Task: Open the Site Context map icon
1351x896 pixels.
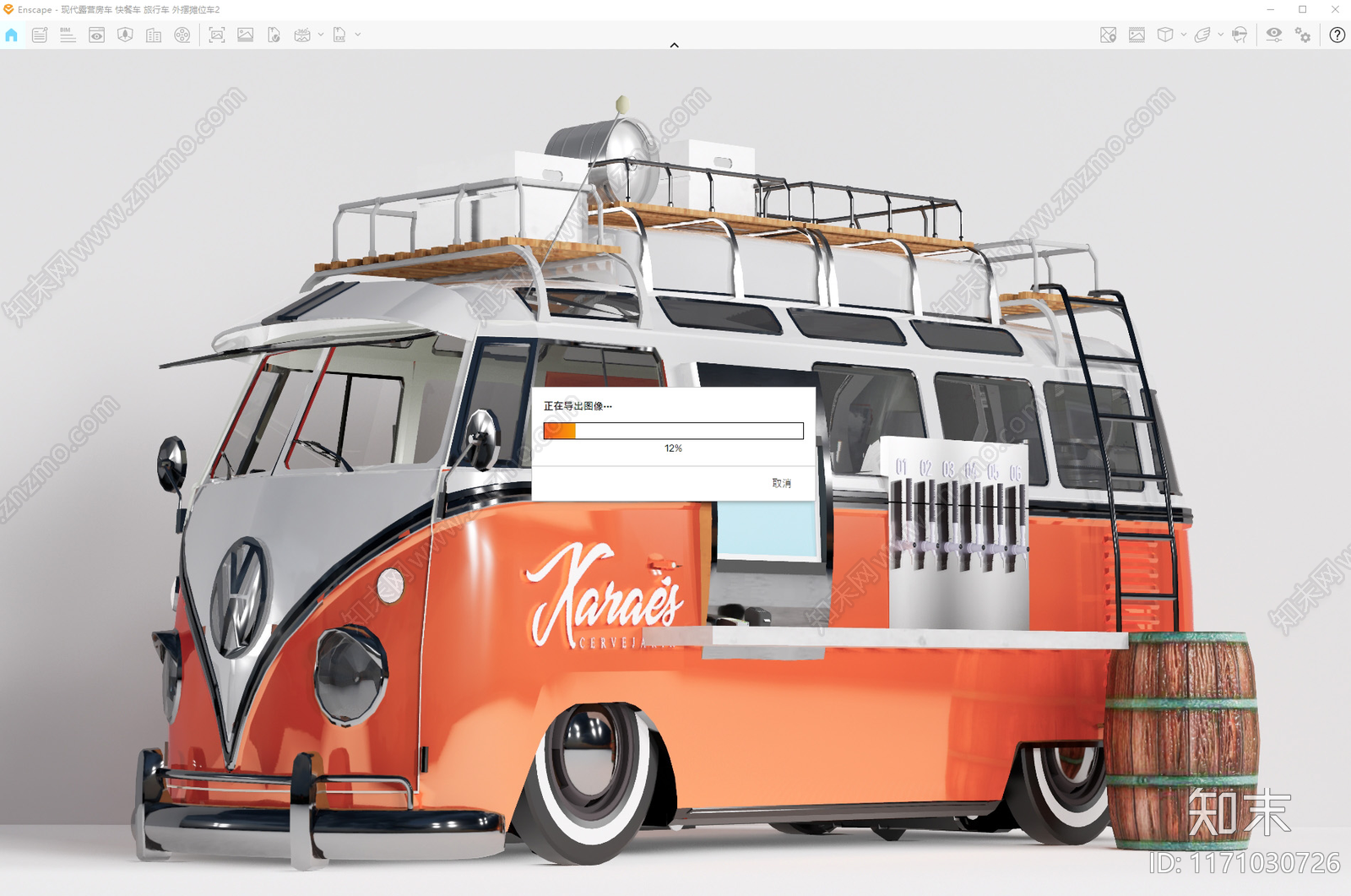Action: (125, 35)
